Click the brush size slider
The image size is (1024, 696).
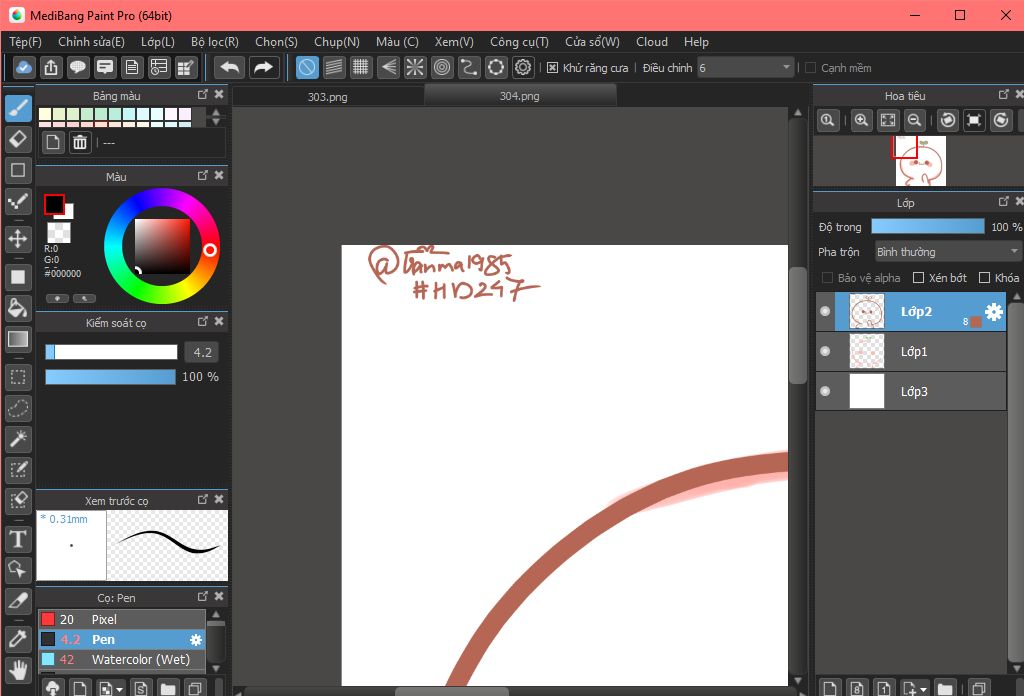pos(111,353)
